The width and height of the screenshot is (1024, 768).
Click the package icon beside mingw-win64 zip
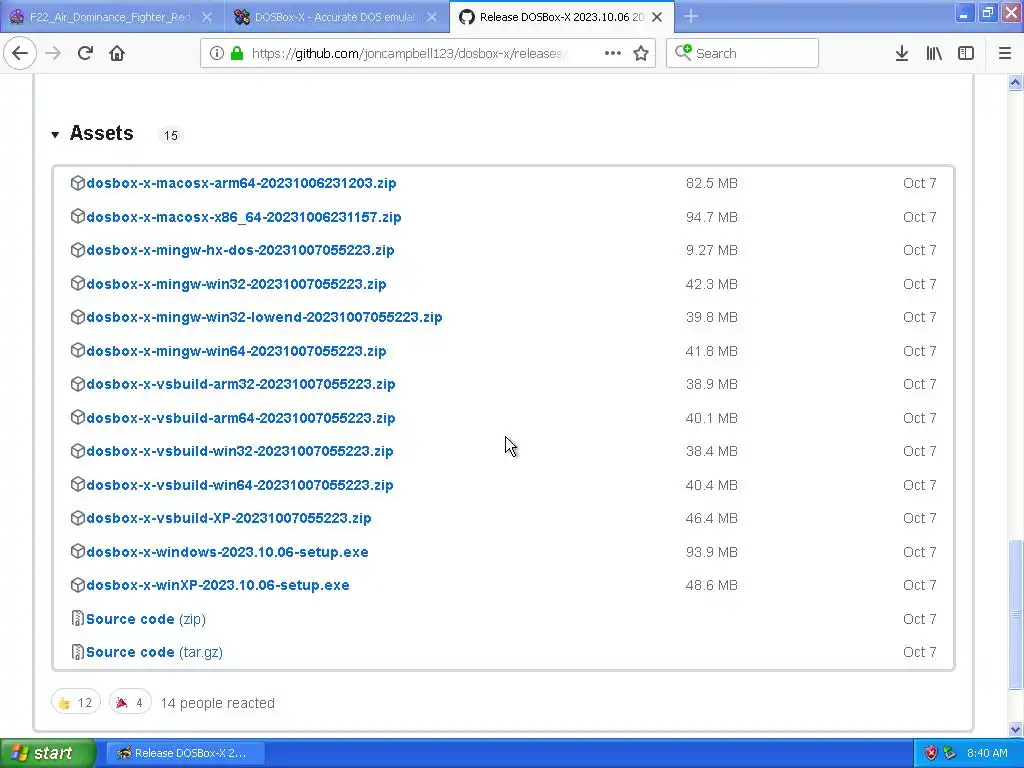pos(78,350)
